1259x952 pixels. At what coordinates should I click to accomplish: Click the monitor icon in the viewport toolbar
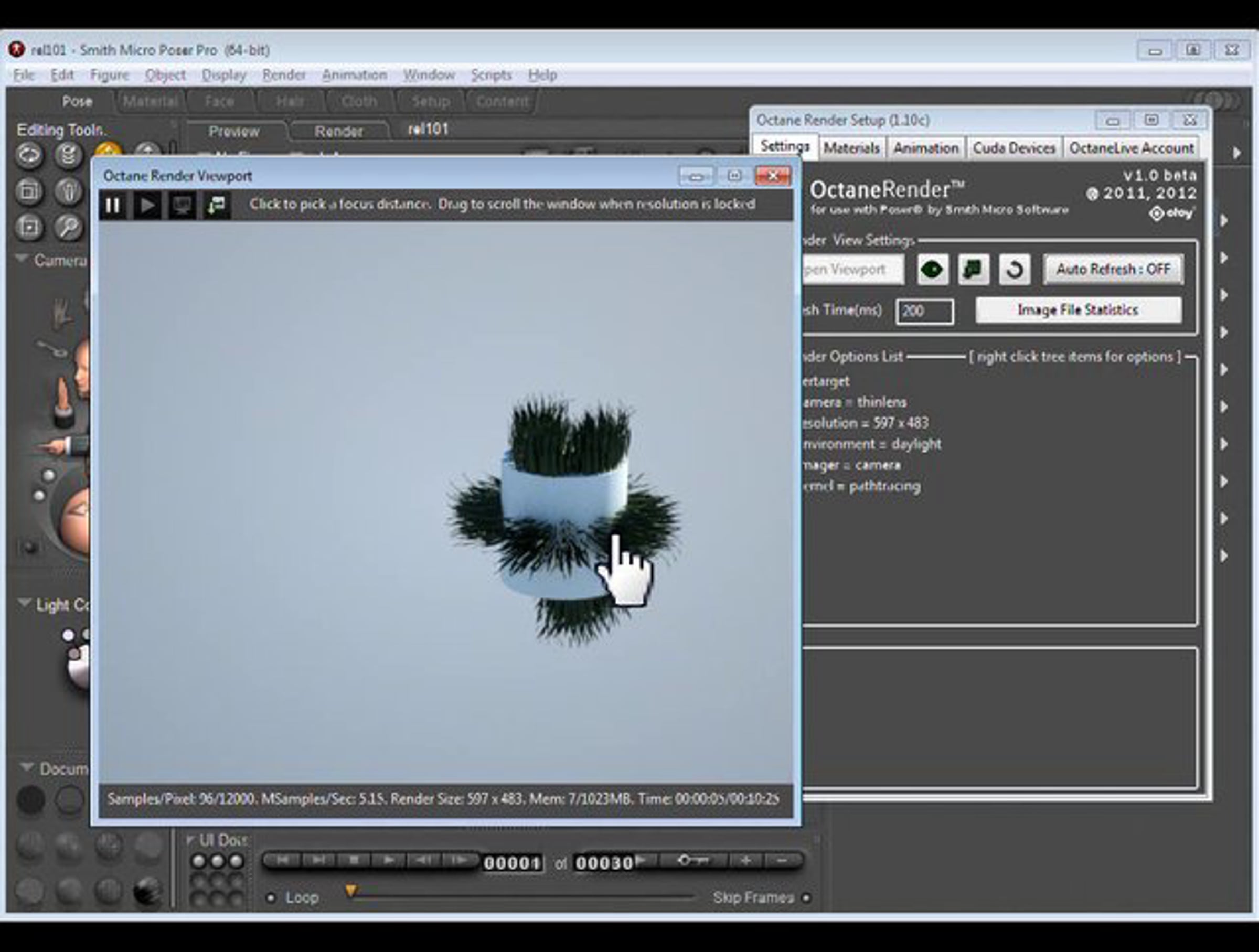[x=182, y=205]
